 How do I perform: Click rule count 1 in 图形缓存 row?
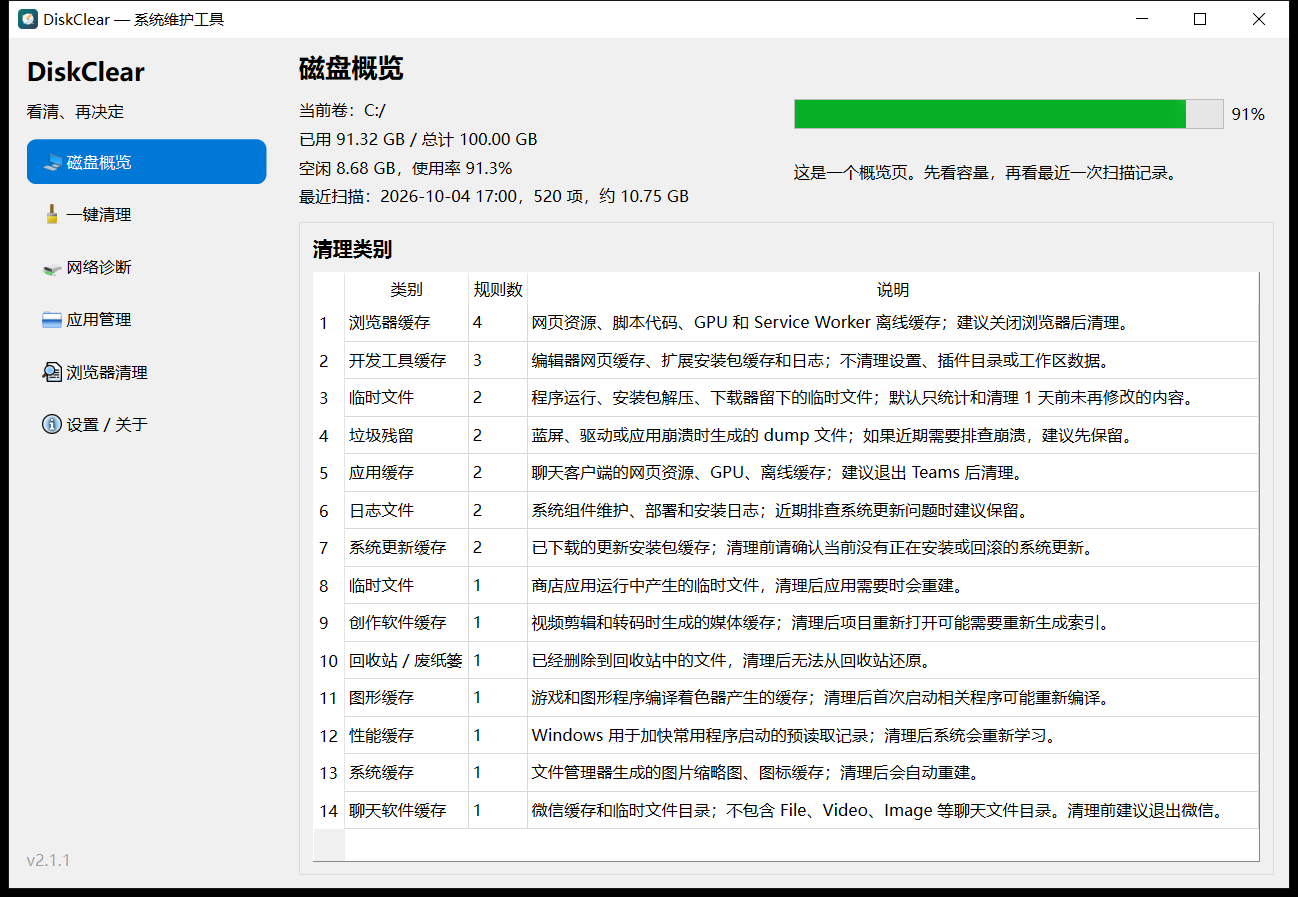(498, 698)
